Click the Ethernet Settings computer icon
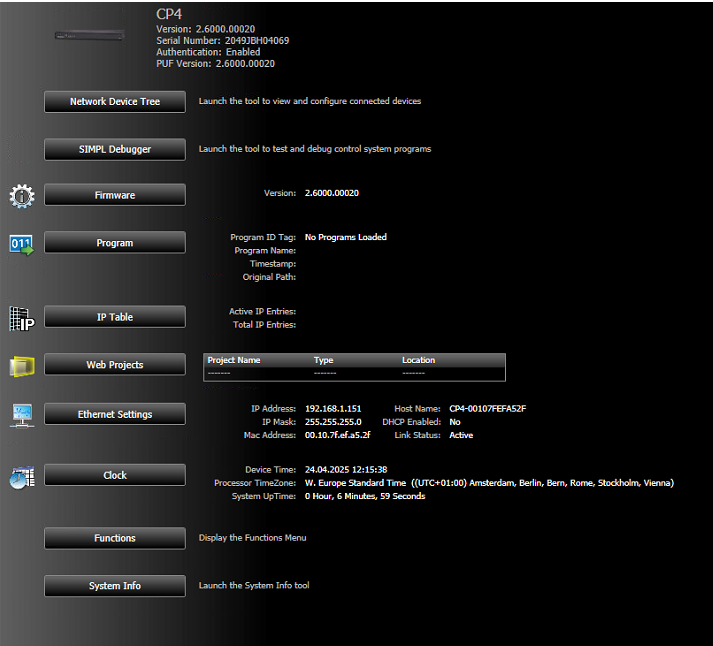This screenshot has height=646, width=713. (x=22, y=415)
